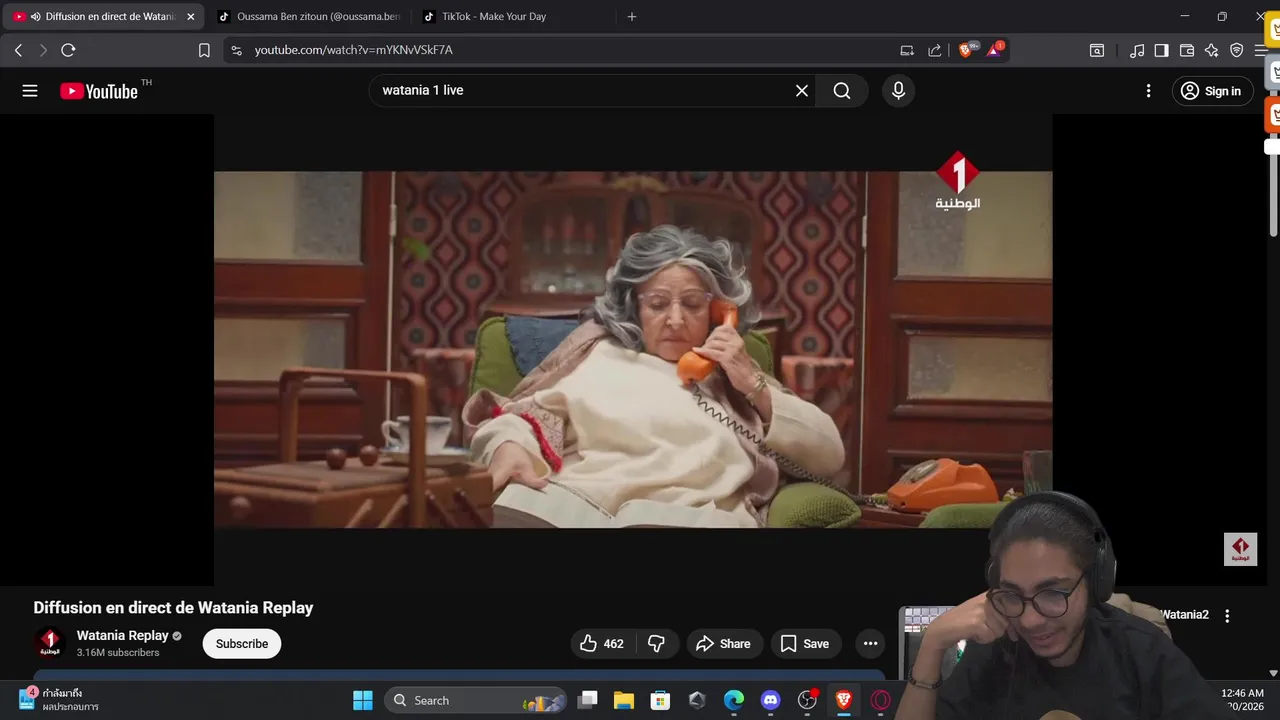
Task: Click the video player to pause
Action: click(633, 350)
